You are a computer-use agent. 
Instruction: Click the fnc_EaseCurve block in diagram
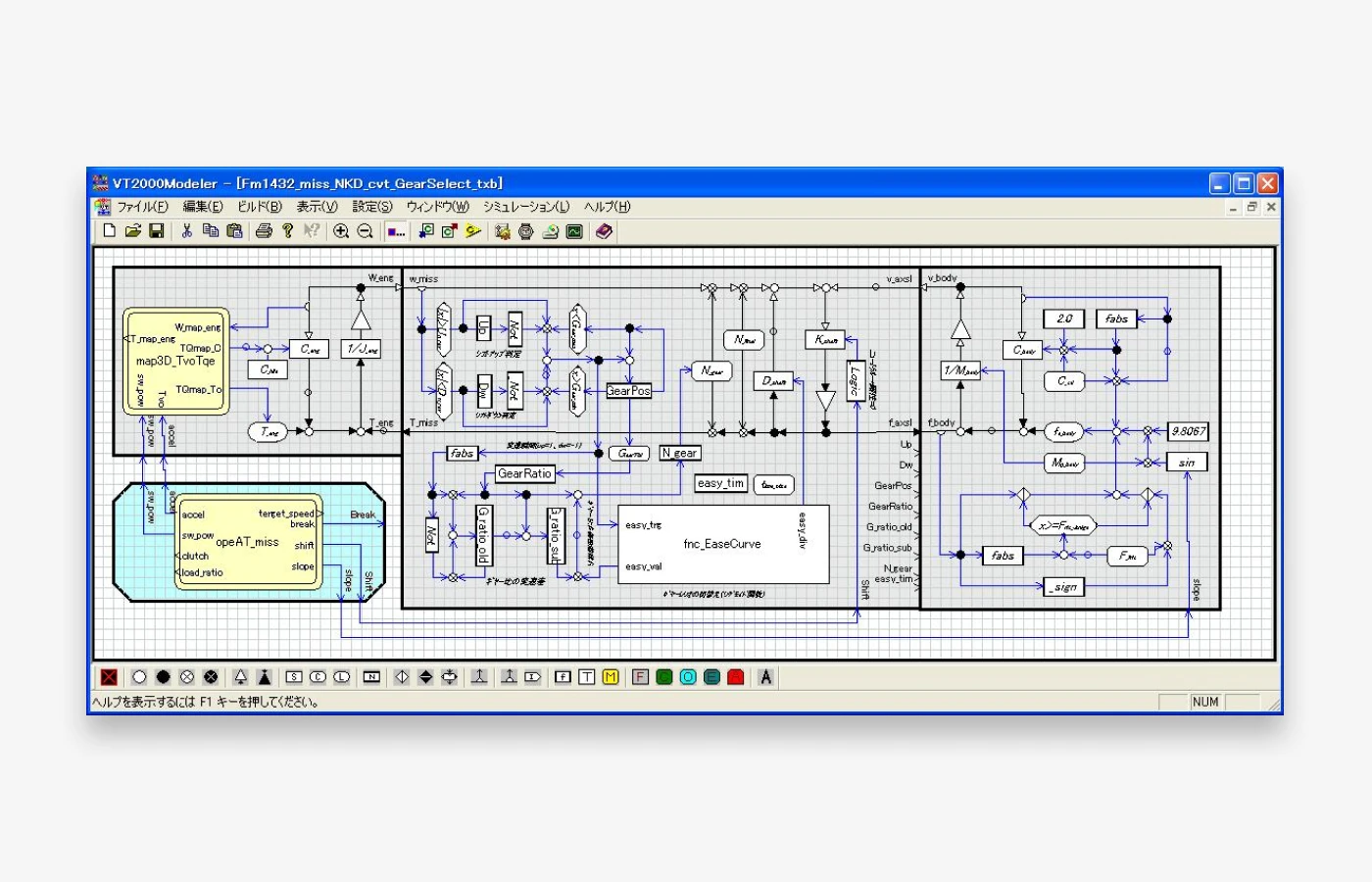click(x=723, y=544)
